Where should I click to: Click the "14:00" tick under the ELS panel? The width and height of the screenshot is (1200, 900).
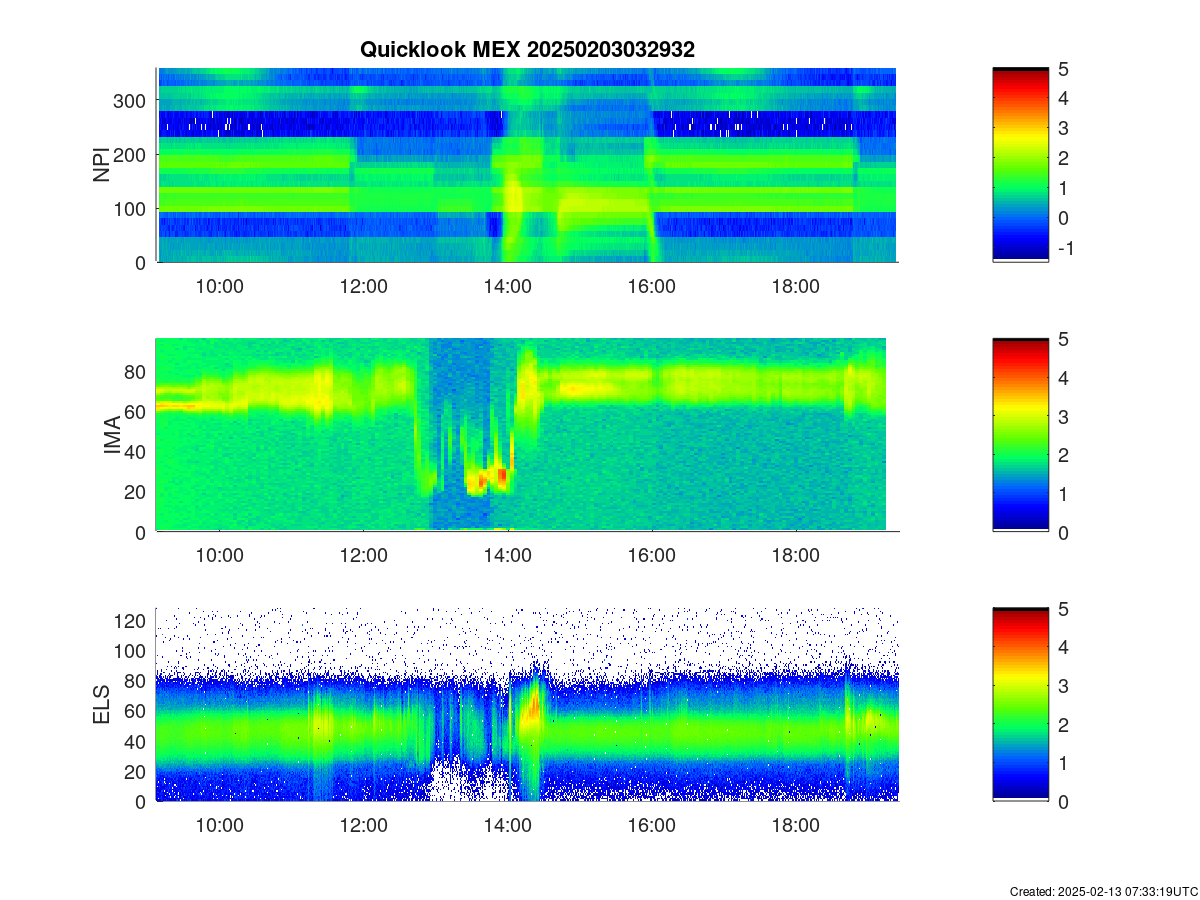click(x=508, y=826)
